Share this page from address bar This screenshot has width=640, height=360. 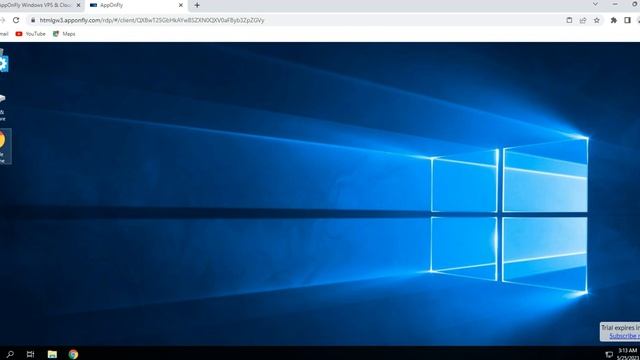(583, 20)
